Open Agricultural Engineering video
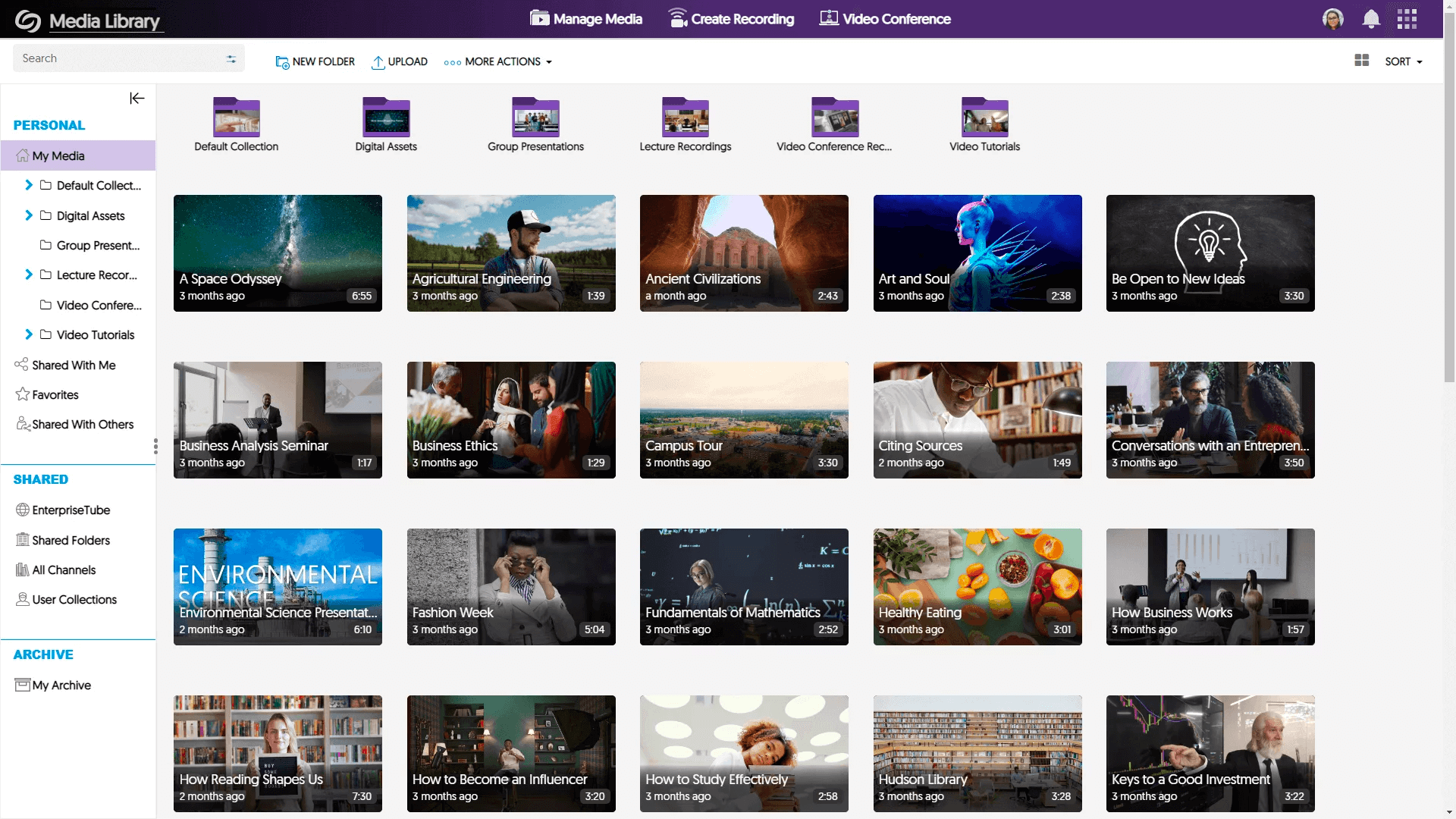1456x819 pixels. [x=511, y=253]
